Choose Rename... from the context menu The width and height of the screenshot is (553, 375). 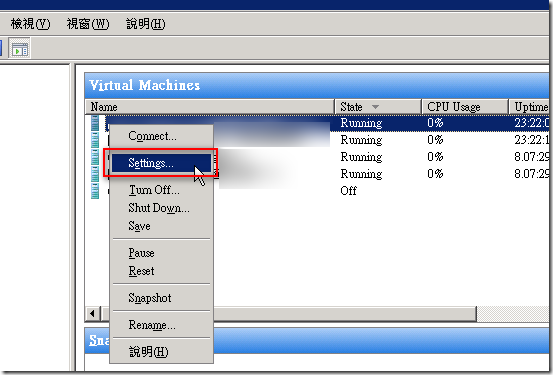[162, 325]
